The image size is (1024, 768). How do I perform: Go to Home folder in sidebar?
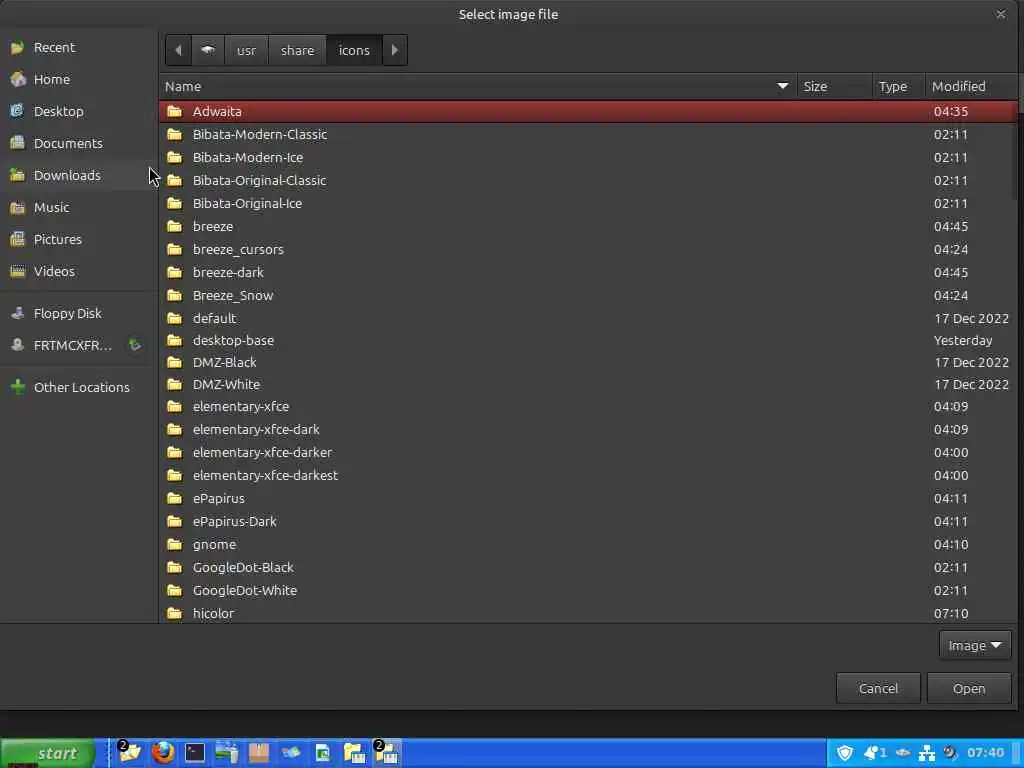pyautogui.click(x=78, y=80)
